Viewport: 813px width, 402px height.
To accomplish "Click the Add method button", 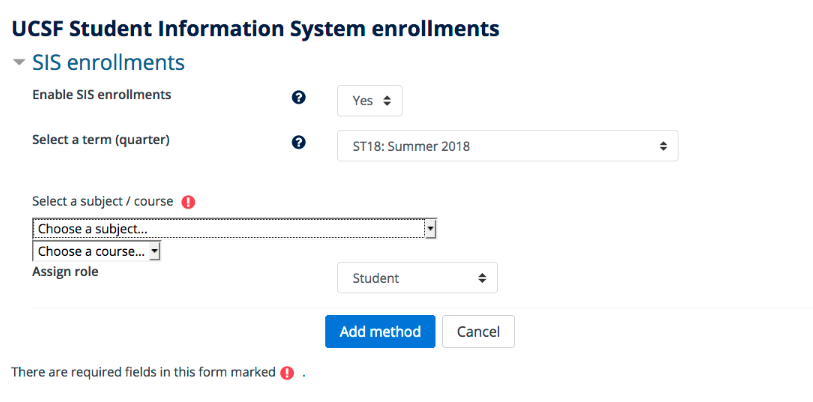I will coord(380,331).
